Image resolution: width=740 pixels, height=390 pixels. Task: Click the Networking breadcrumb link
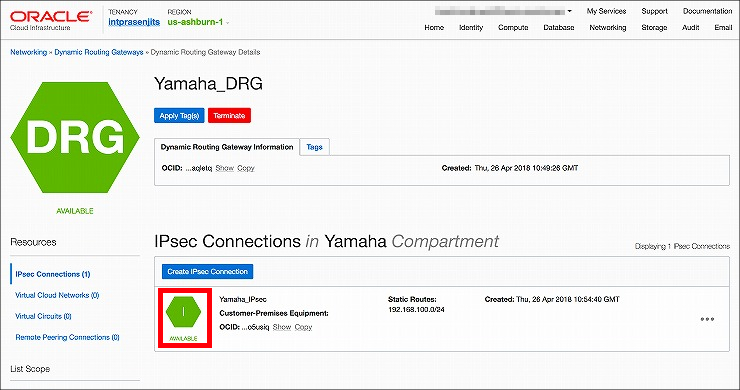(x=29, y=52)
